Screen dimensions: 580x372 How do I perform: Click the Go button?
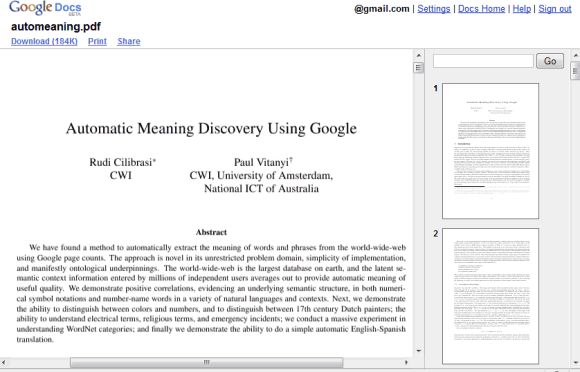[x=550, y=61]
